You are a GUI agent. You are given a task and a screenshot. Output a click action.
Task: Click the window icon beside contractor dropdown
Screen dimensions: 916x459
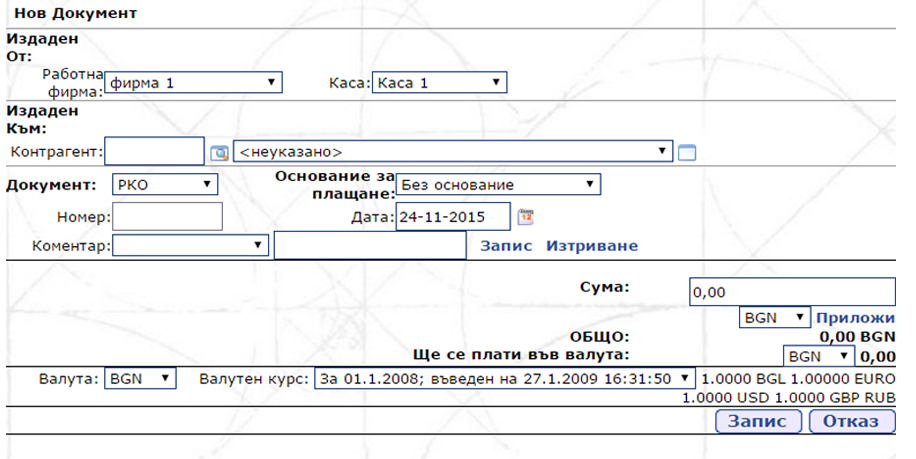click(687, 153)
